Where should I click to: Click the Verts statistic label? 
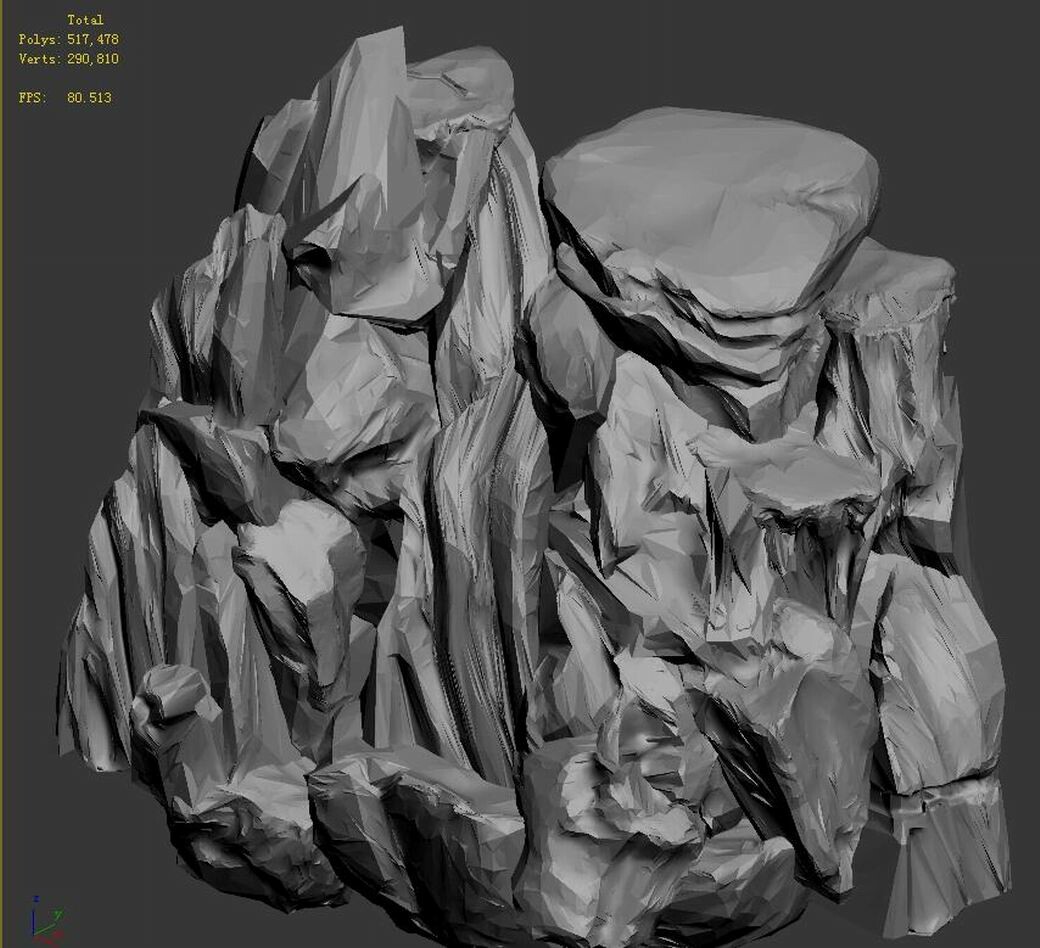click(39, 57)
